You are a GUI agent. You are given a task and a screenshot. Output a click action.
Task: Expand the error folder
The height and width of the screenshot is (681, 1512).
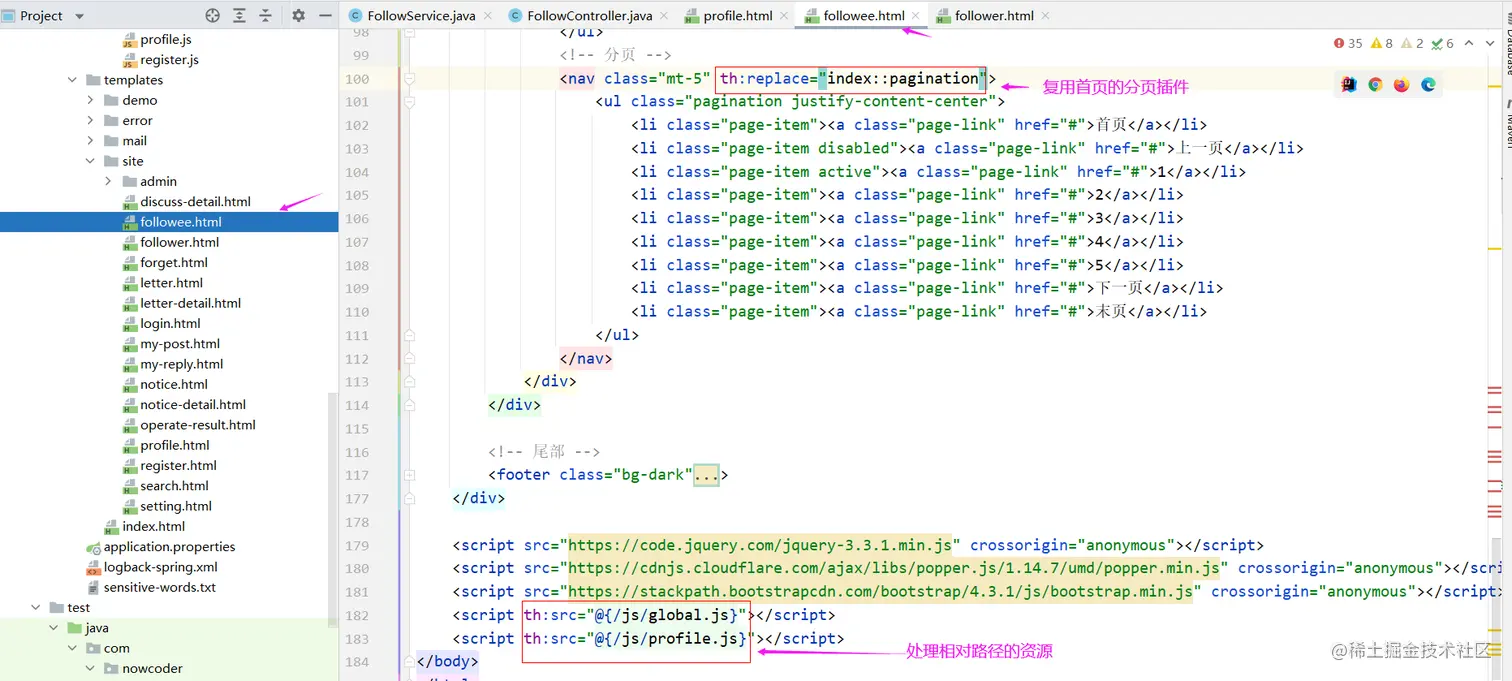pos(91,120)
